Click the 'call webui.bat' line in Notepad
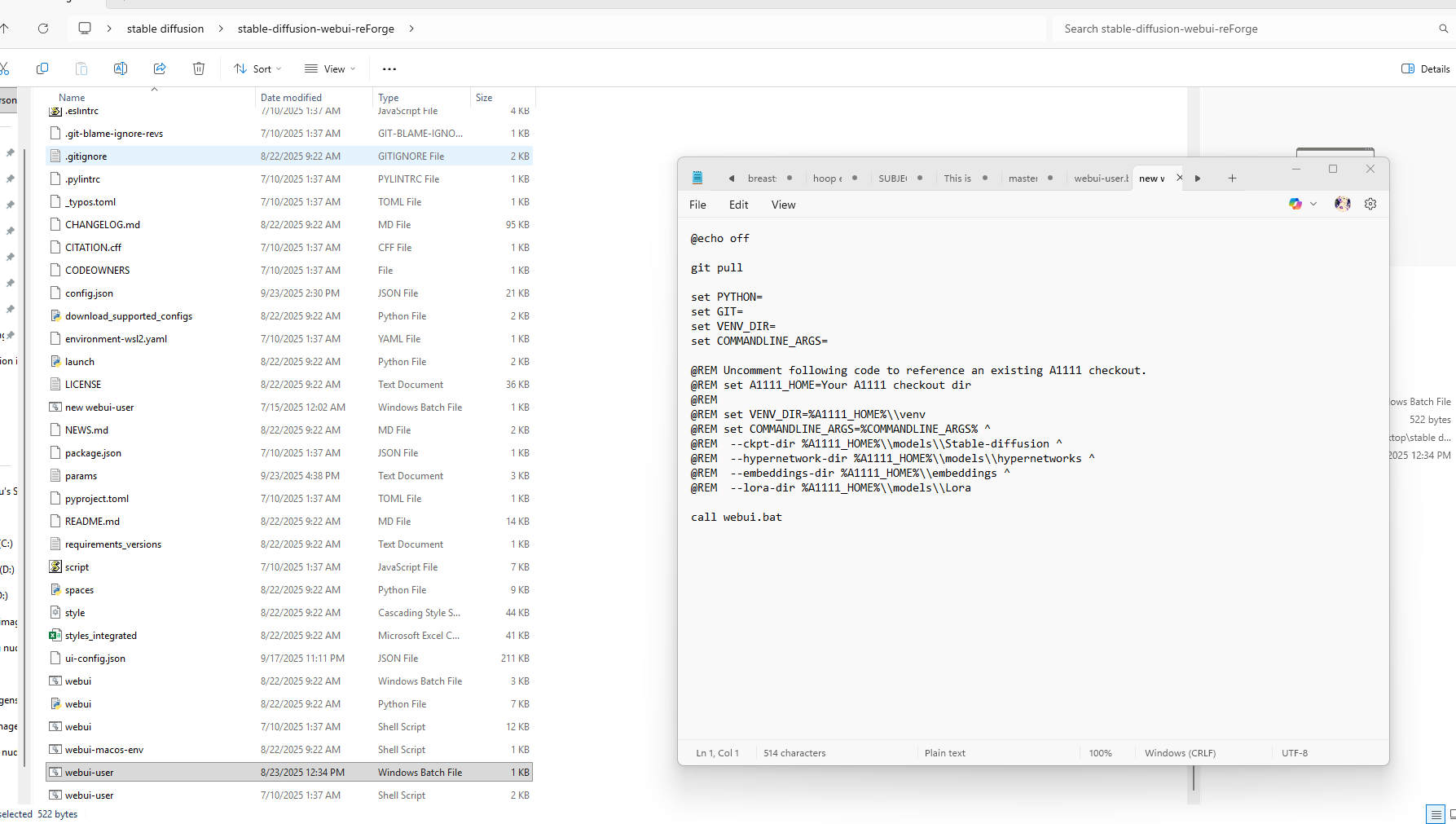Image resolution: width=1456 pixels, height=824 pixels. 737,518
